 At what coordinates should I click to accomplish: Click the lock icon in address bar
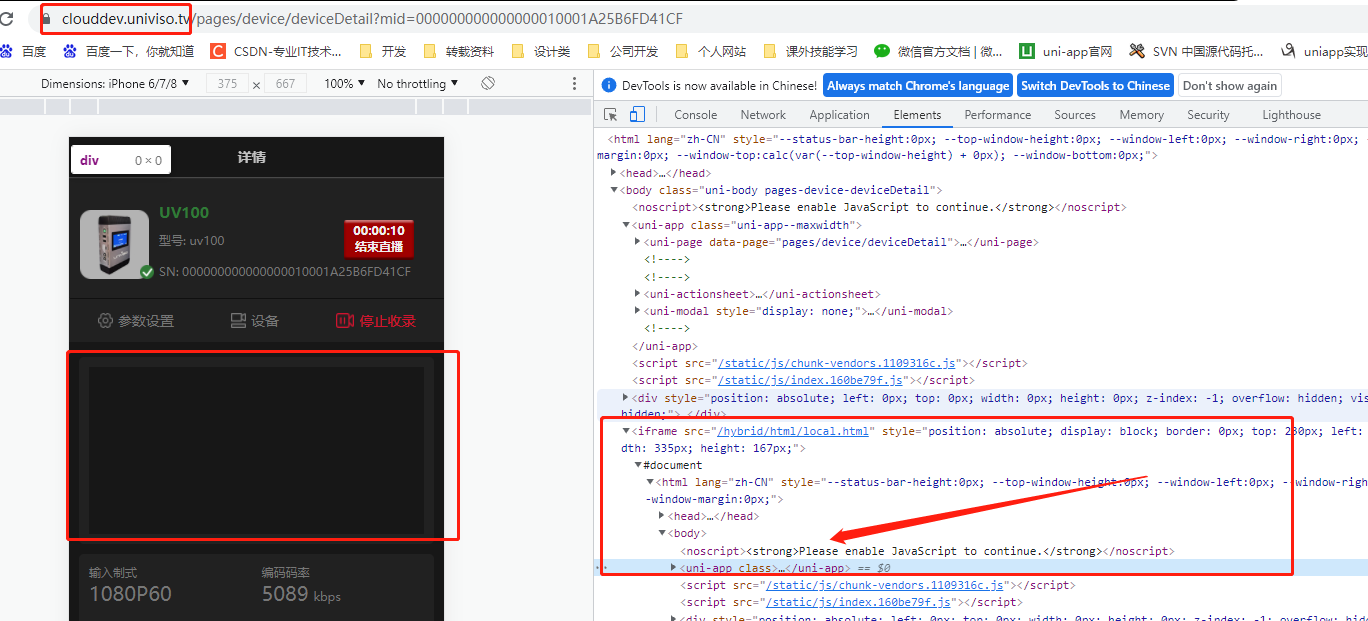[47, 19]
